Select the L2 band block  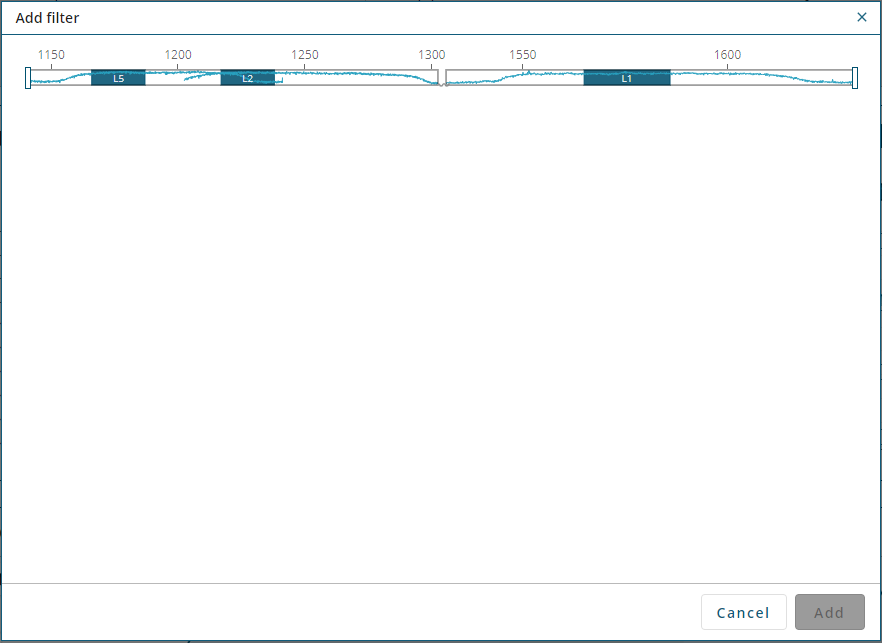click(x=247, y=78)
